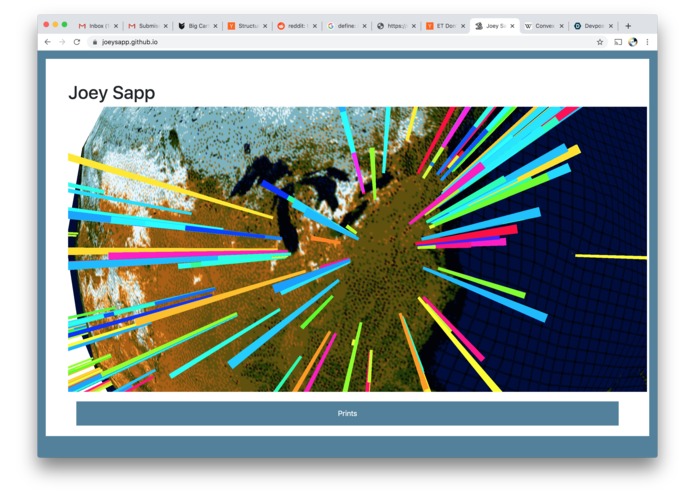Image resolution: width=695 pixels, height=494 pixels.
Task: Bookmark this page with the star icon
Action: (x=600, y=42)
